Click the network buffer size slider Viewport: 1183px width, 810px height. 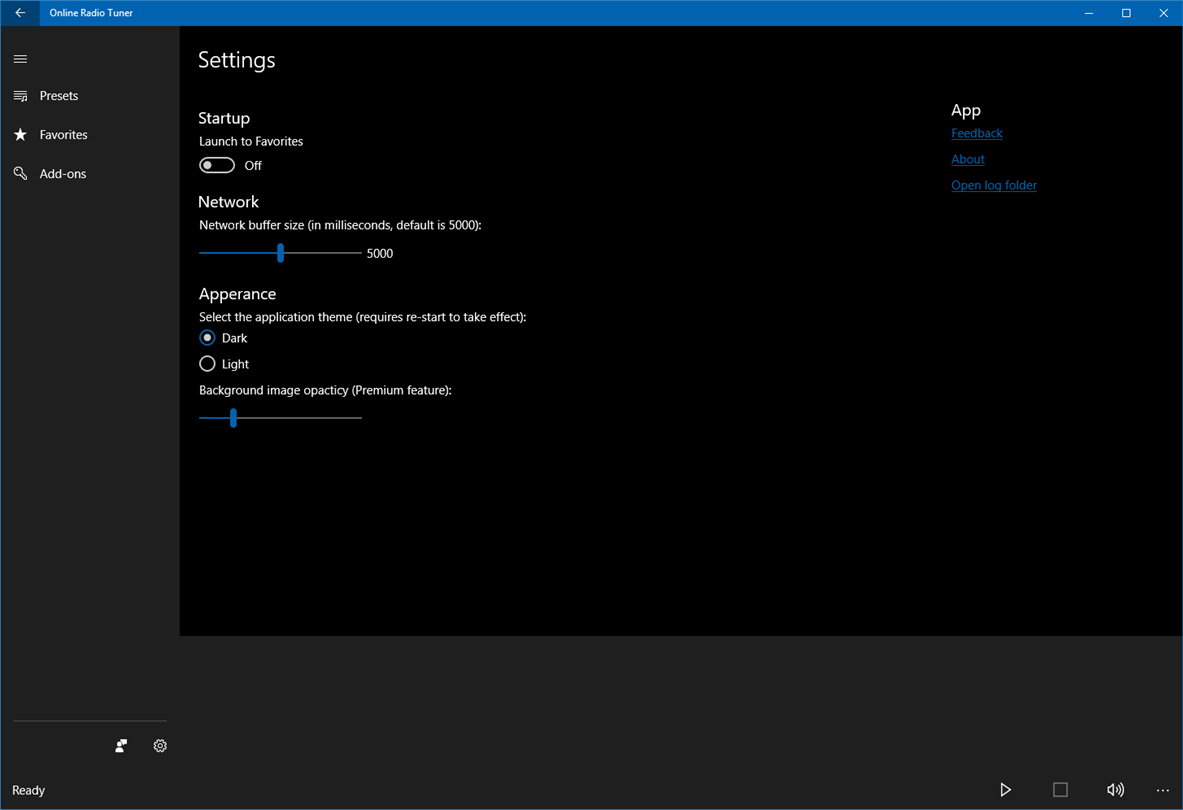click(x=280, y=253)
